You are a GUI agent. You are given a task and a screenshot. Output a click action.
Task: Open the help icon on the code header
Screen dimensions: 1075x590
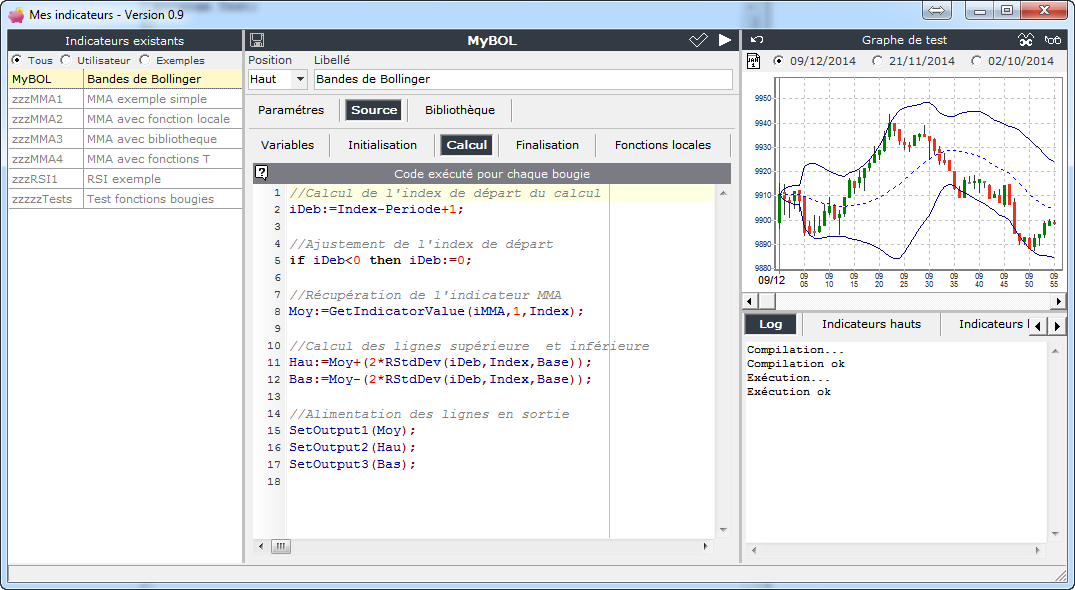click(x=261, y=173)
